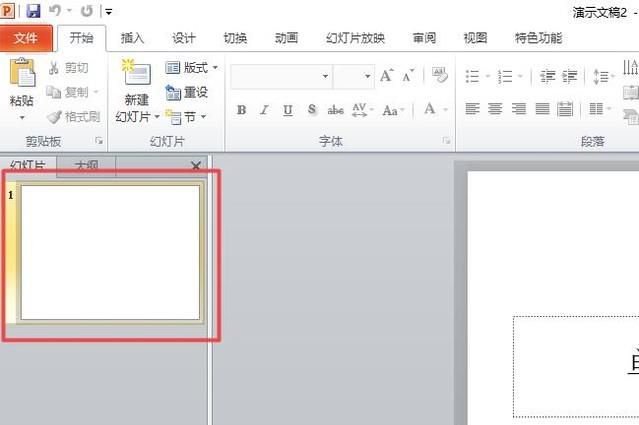The width and height of the screenshot is (639, 425).
Task: Toggle italic formatting
Action: [x=265, y=110]
